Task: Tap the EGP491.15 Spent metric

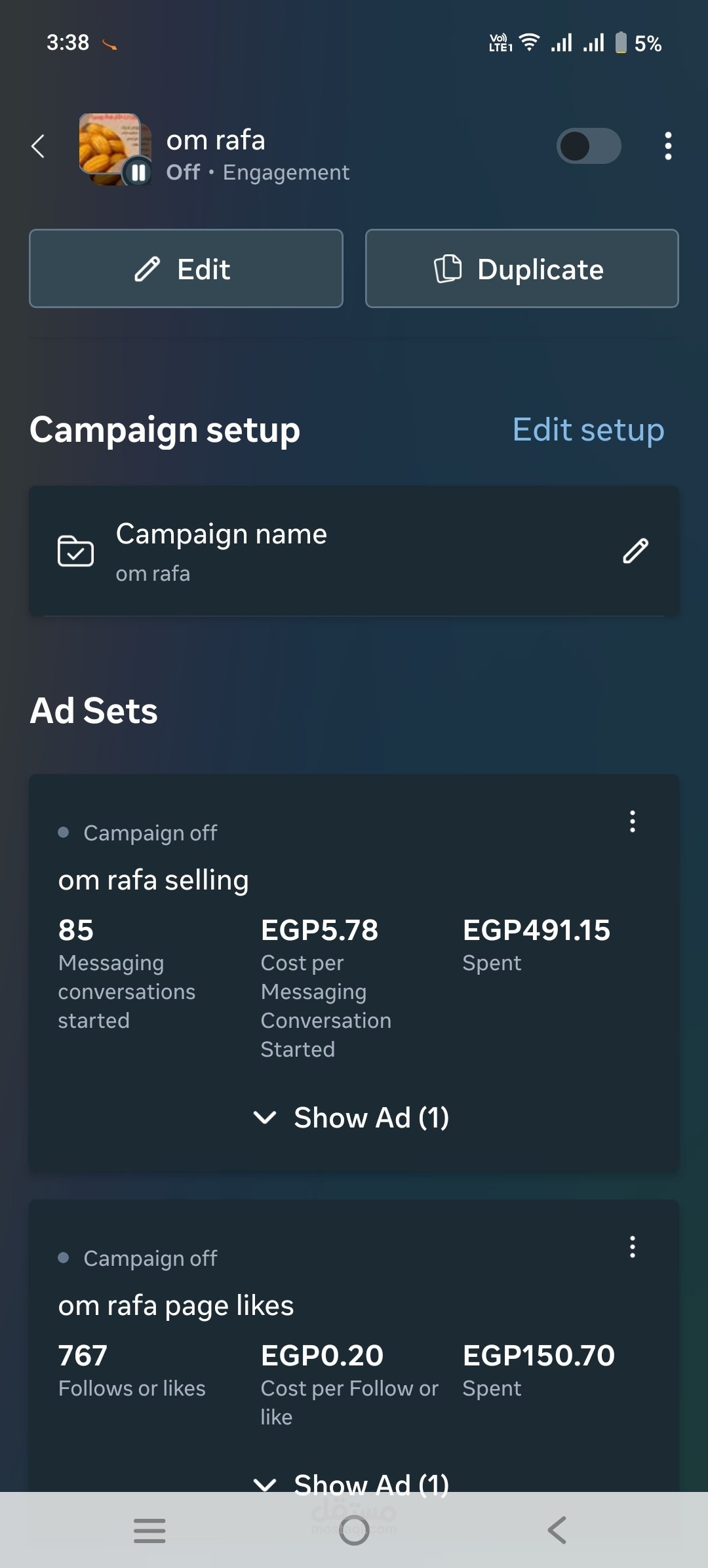Action: (536, 944)
